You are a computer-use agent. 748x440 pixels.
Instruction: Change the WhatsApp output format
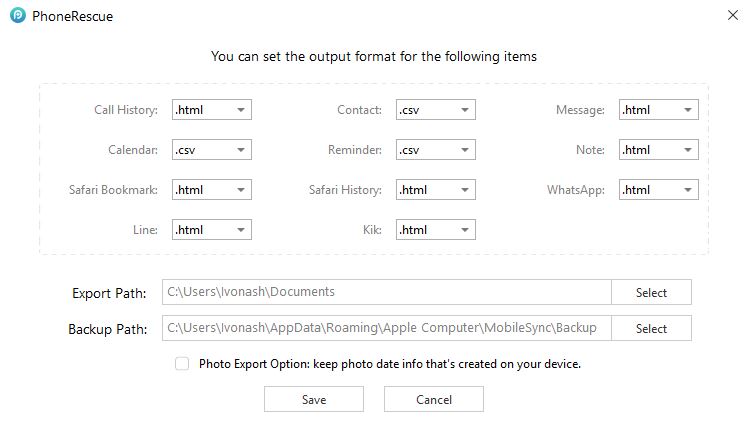pyautogui.click(x=658, y=190)
